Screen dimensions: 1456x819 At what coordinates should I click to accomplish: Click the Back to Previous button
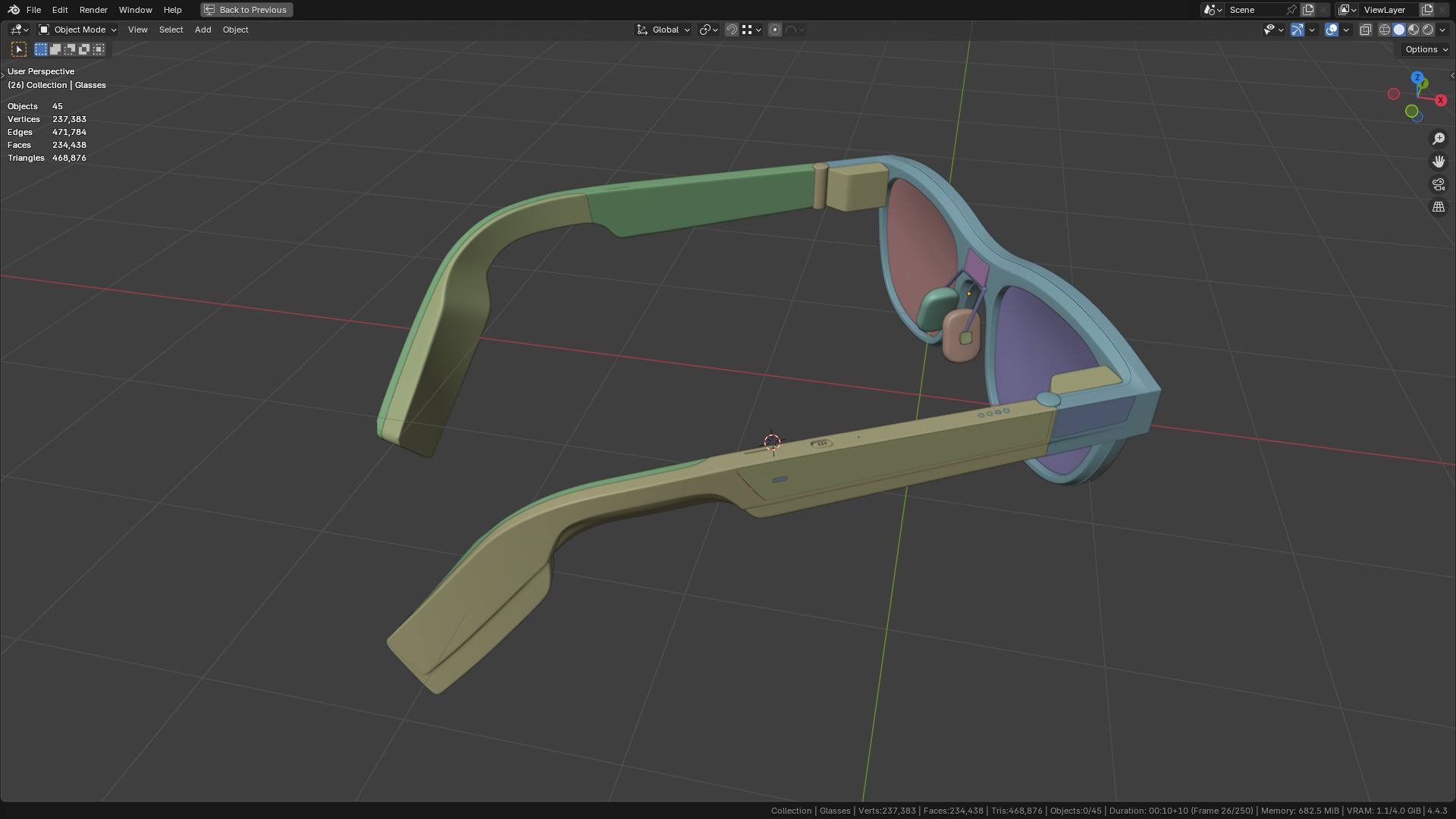pos(246,10)
